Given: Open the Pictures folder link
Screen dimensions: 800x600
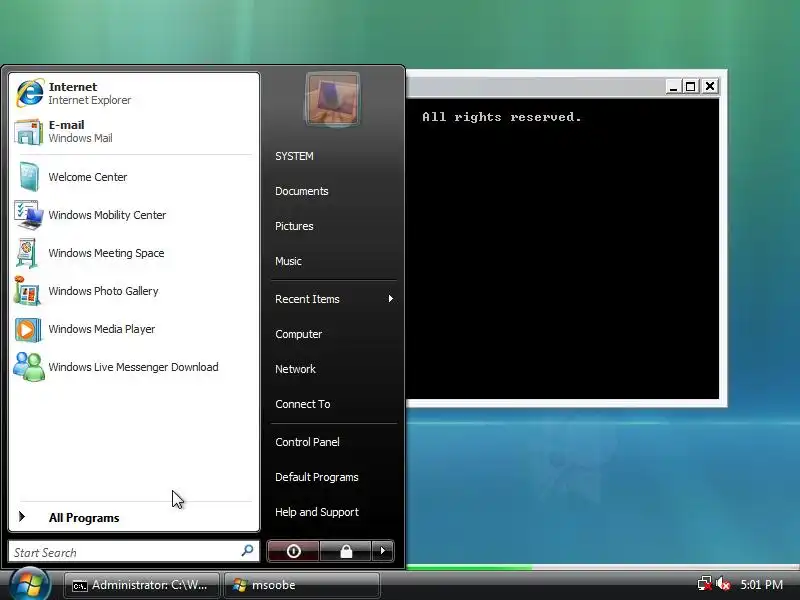Looking at the screenshot, I should (294, 226).
